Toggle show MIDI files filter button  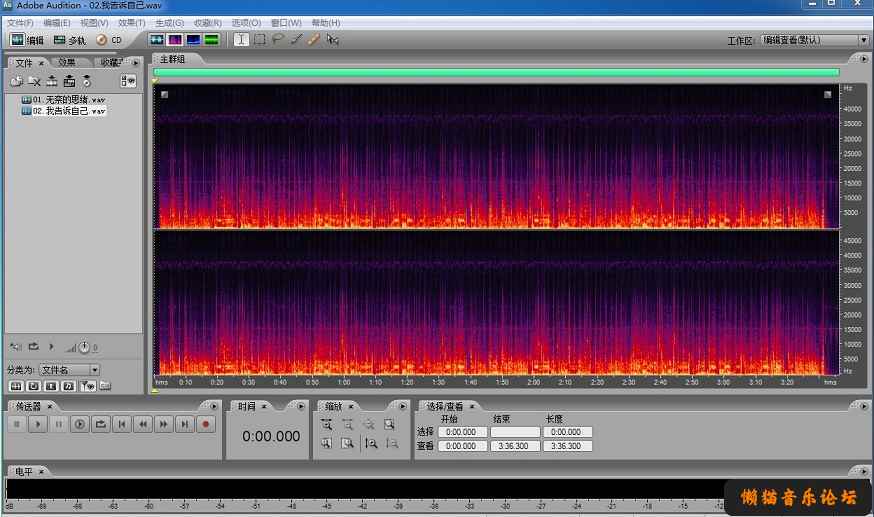(x=69, y=386)
